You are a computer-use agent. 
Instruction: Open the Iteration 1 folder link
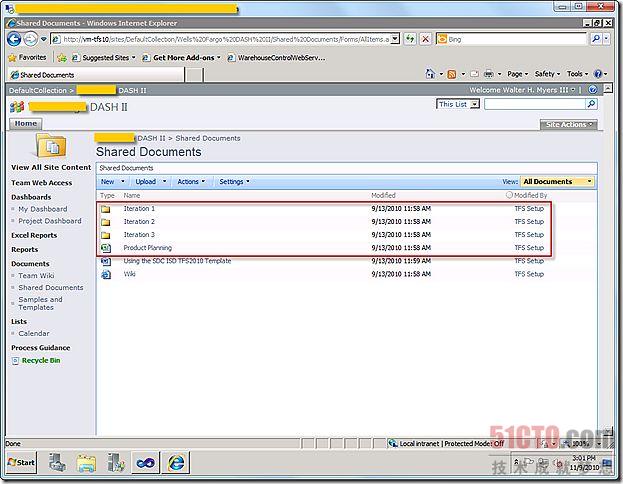coord(139,209)
